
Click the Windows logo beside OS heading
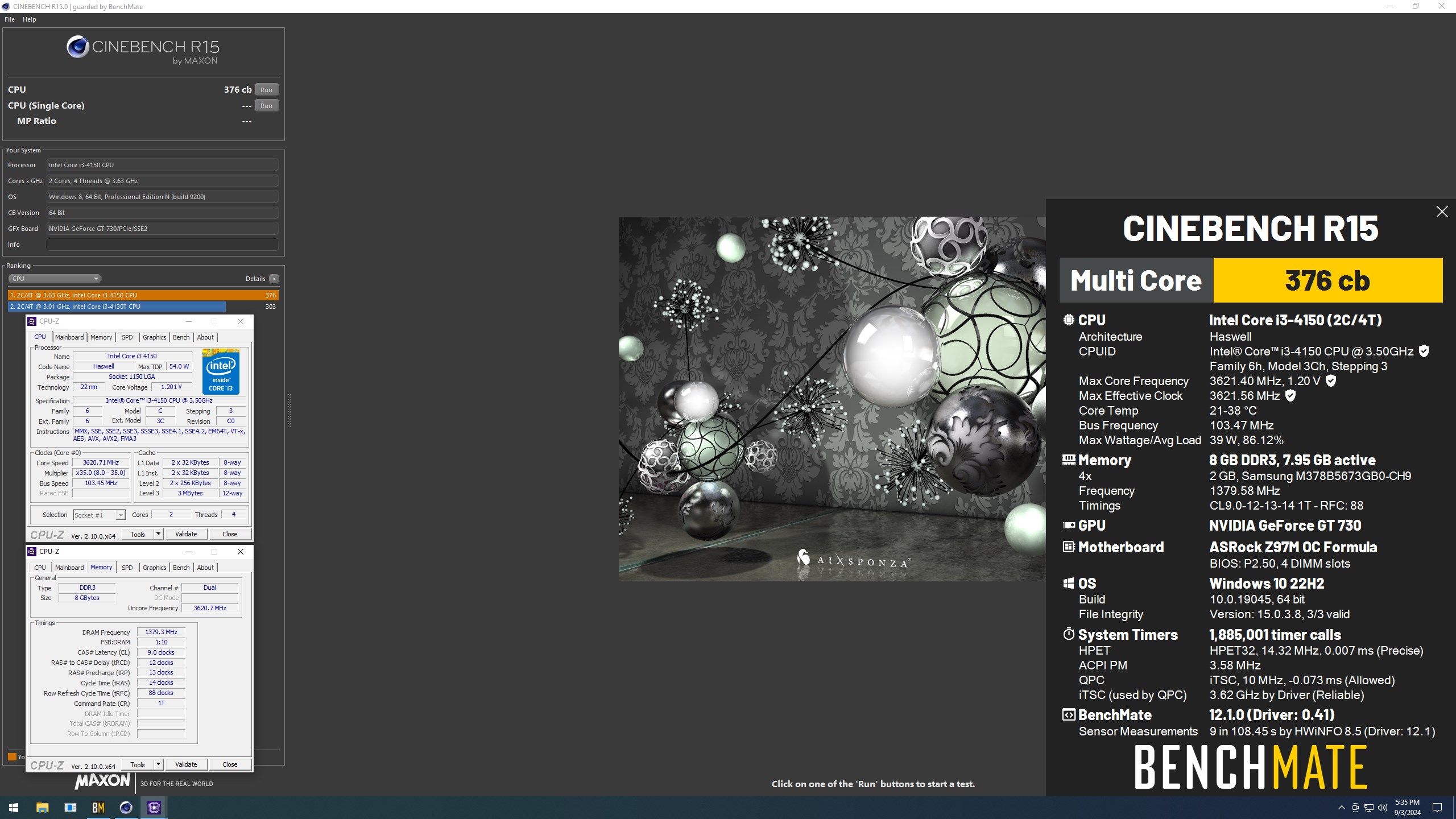click(1069, 583)
